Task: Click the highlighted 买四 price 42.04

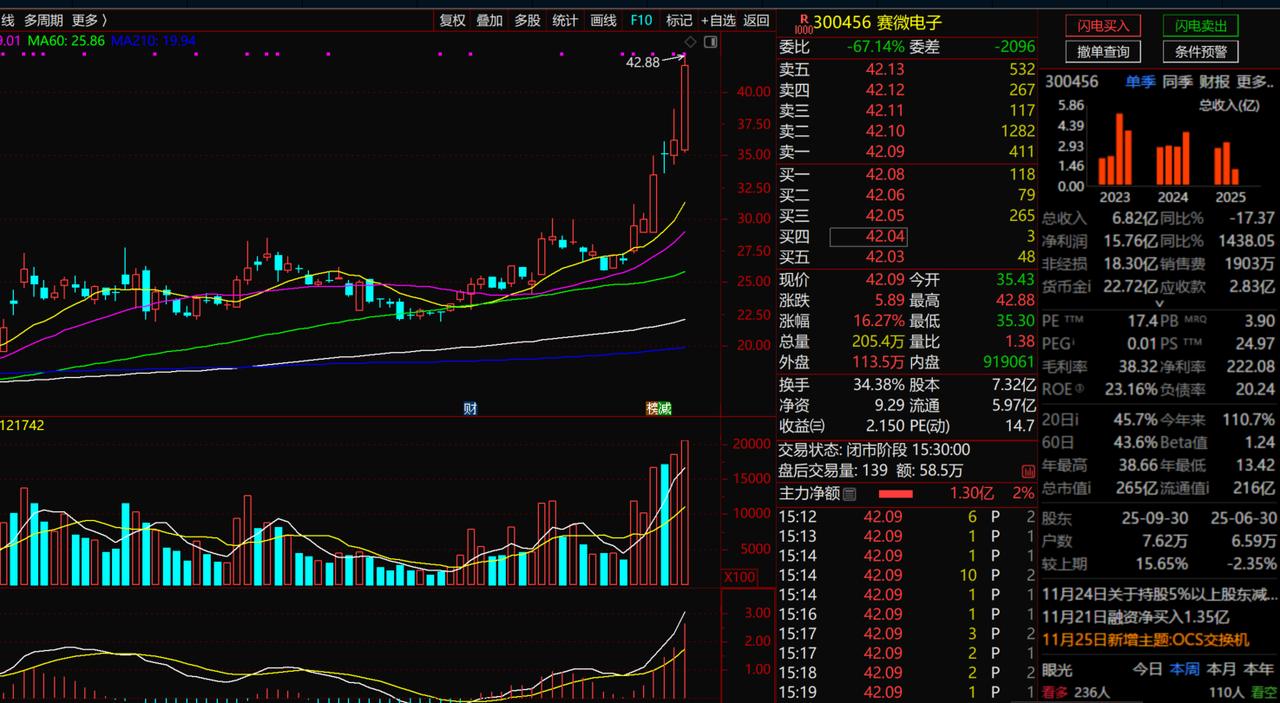Action: pyautogui.click(x=868, y=236)
